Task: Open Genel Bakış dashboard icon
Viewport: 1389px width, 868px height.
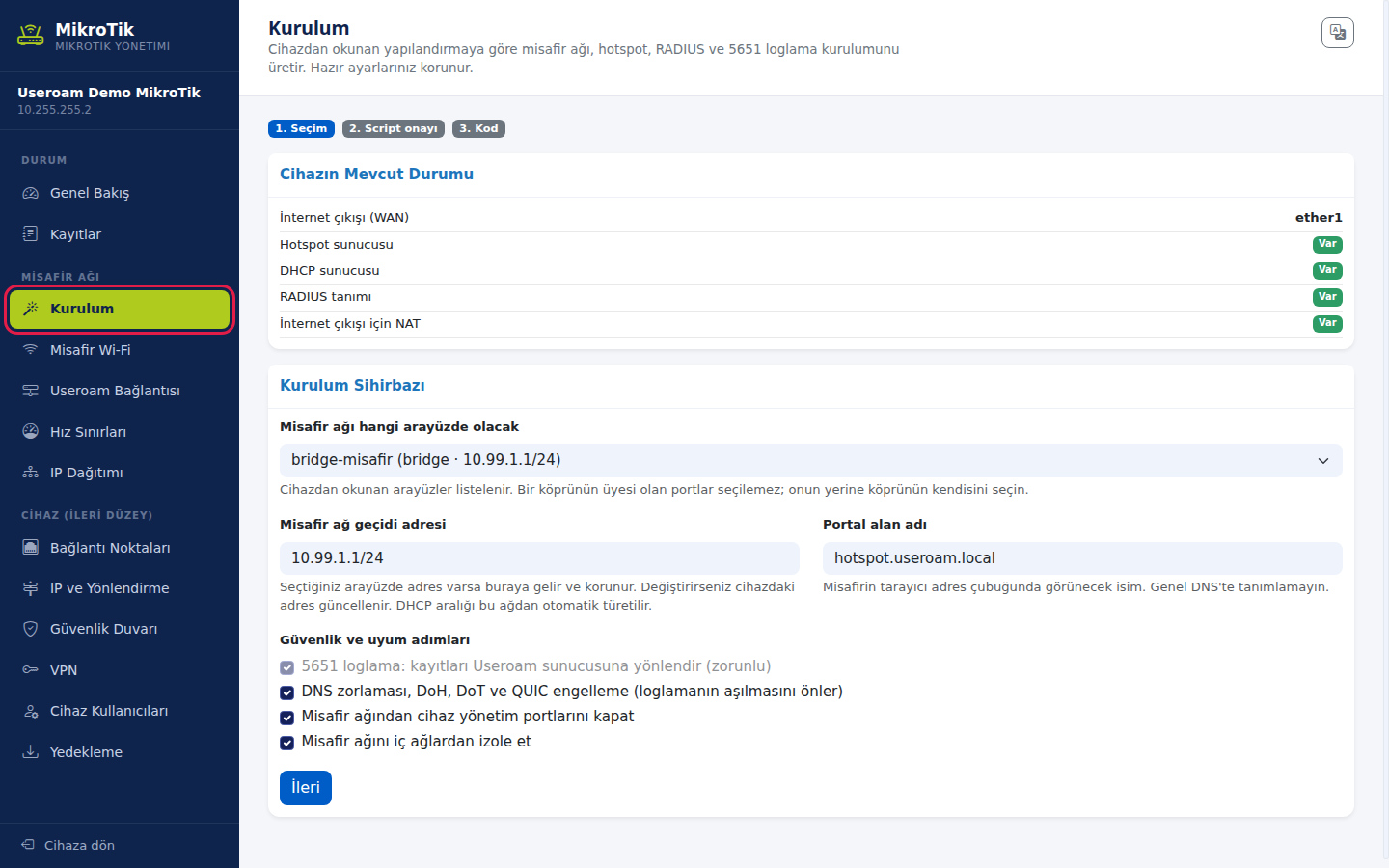Action: tap(31, 193)
